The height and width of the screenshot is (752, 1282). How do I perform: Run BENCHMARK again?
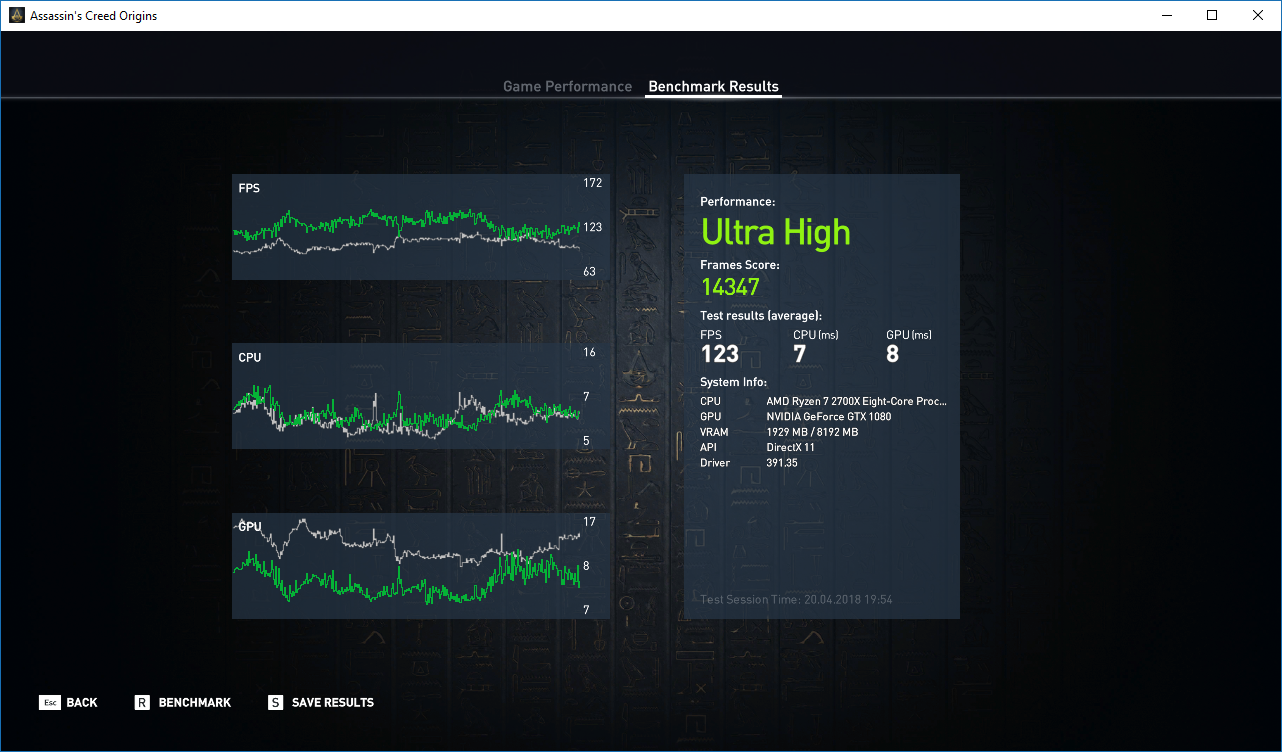point(195,703)
